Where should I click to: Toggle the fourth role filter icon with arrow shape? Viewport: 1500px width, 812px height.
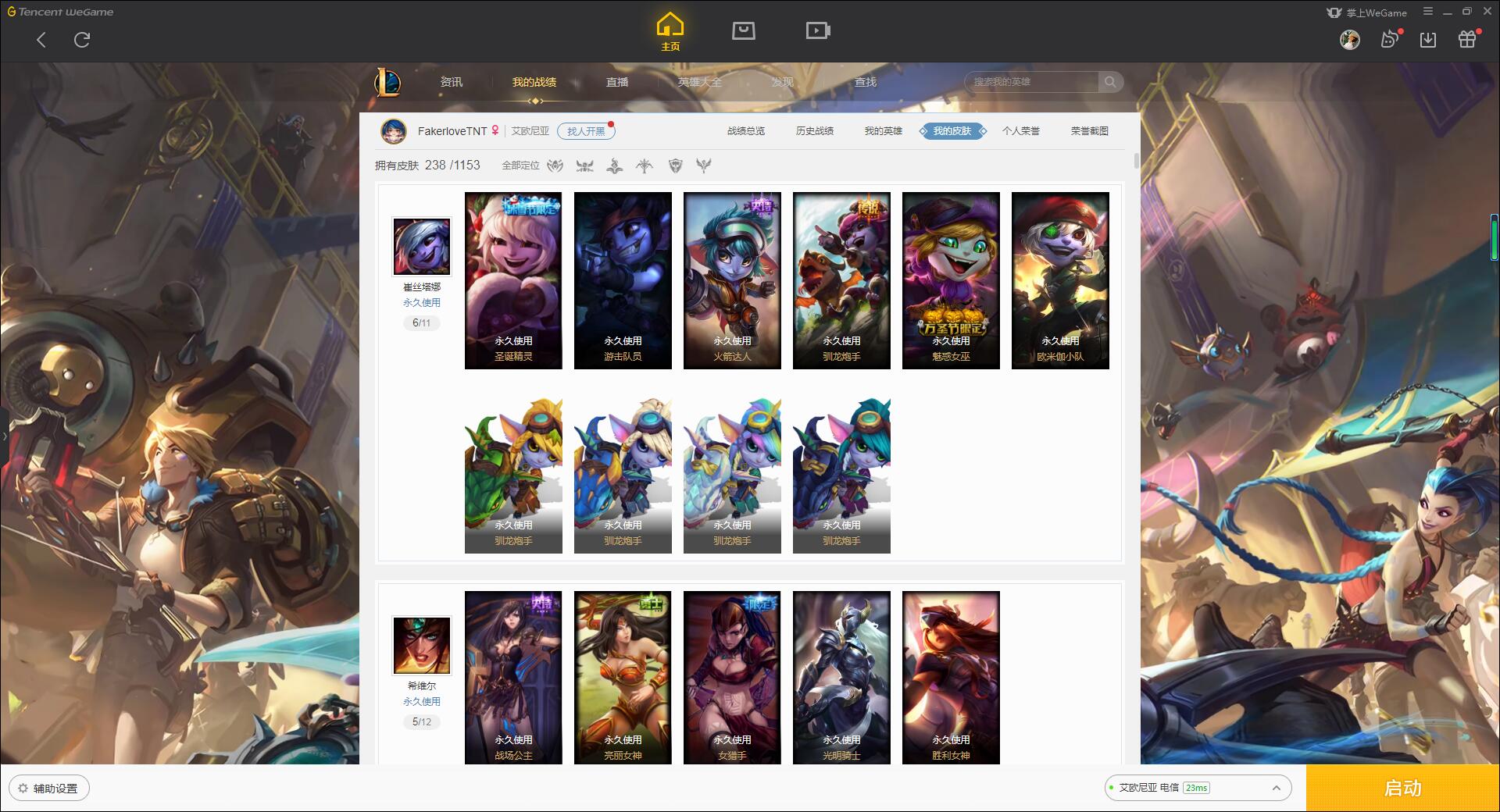645,166
